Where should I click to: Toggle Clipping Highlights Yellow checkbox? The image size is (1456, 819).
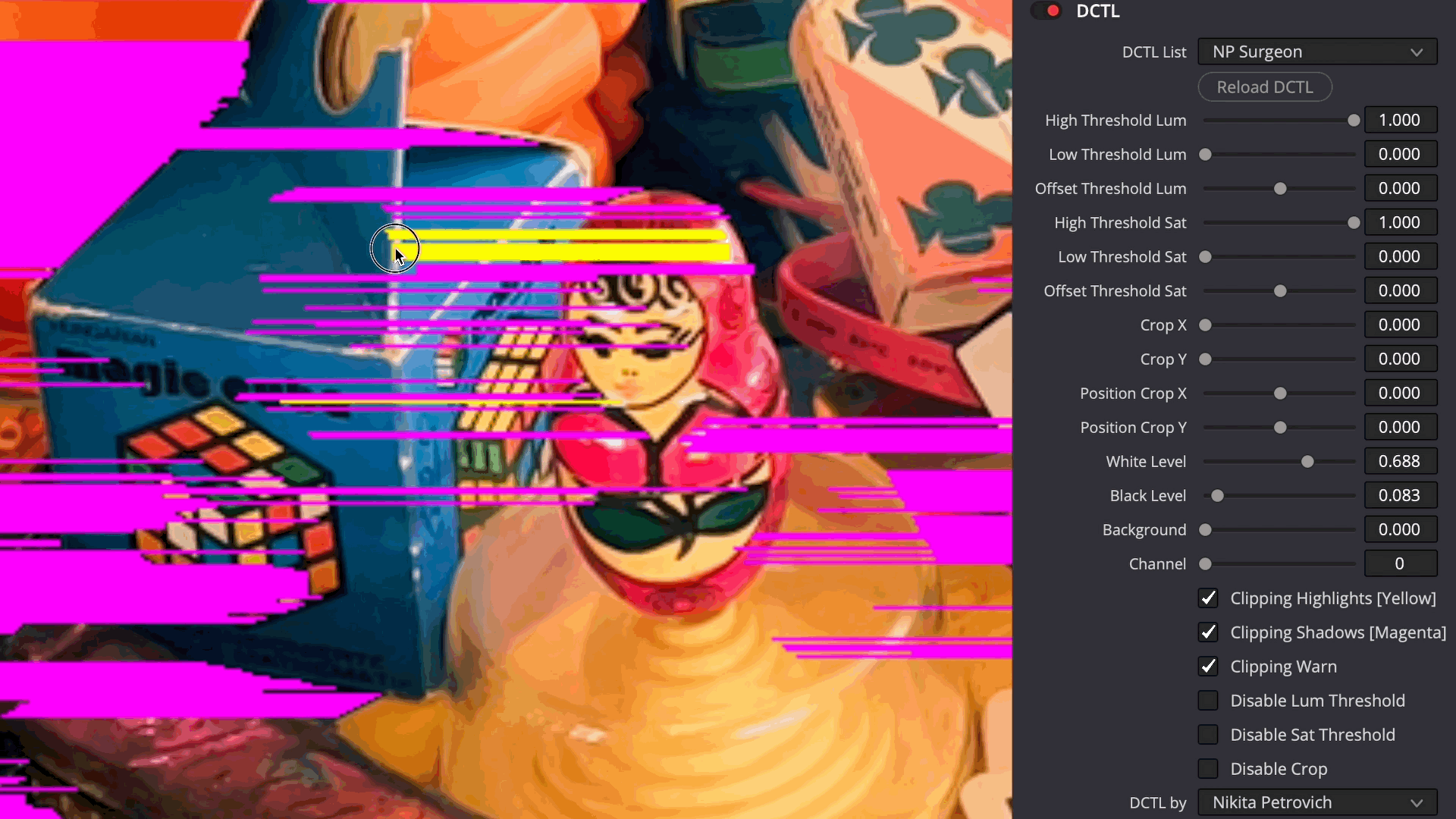click(x=1208, y=598)
